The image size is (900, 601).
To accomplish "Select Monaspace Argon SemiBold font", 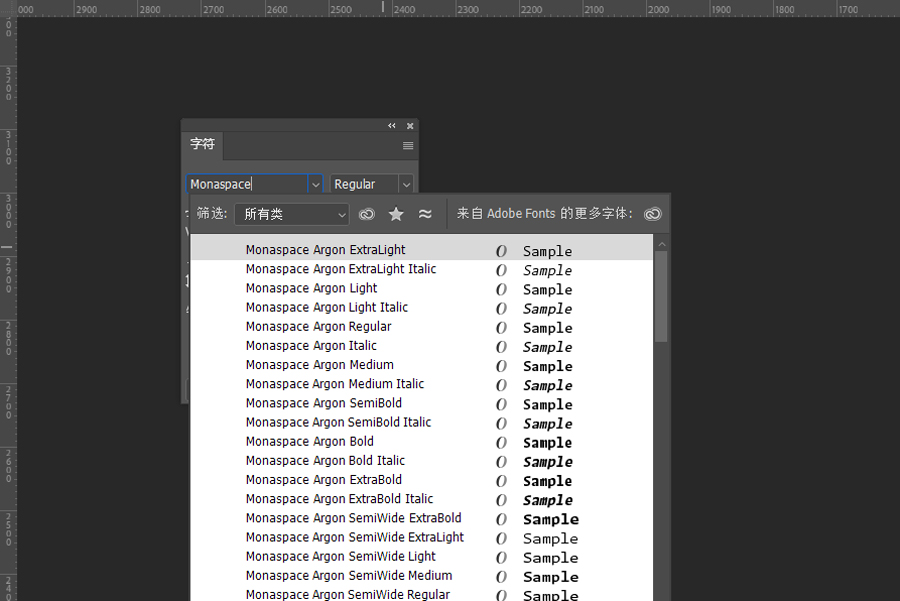I will [422, 403].
